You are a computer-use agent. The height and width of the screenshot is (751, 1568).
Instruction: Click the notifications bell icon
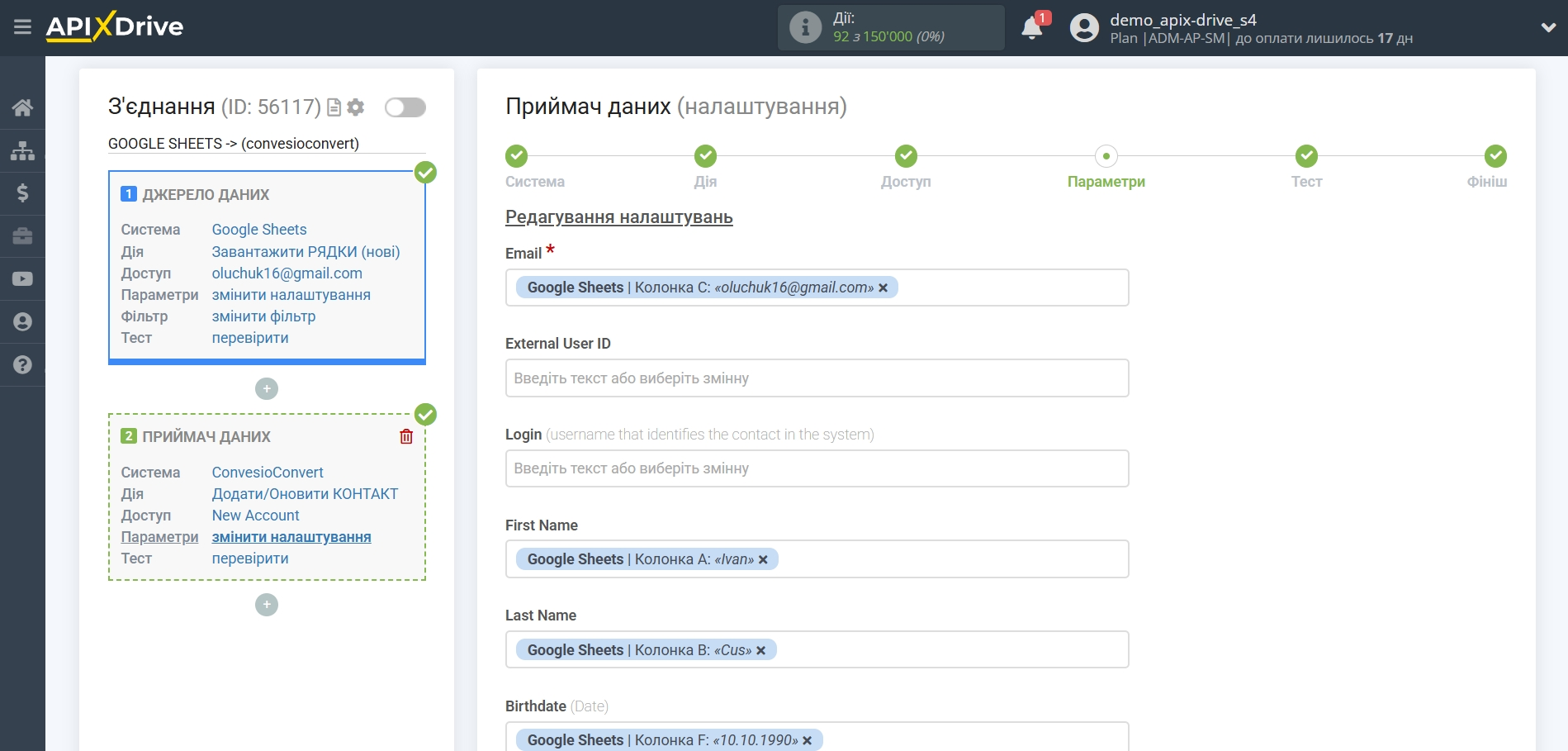click(x=1031, y=29)
